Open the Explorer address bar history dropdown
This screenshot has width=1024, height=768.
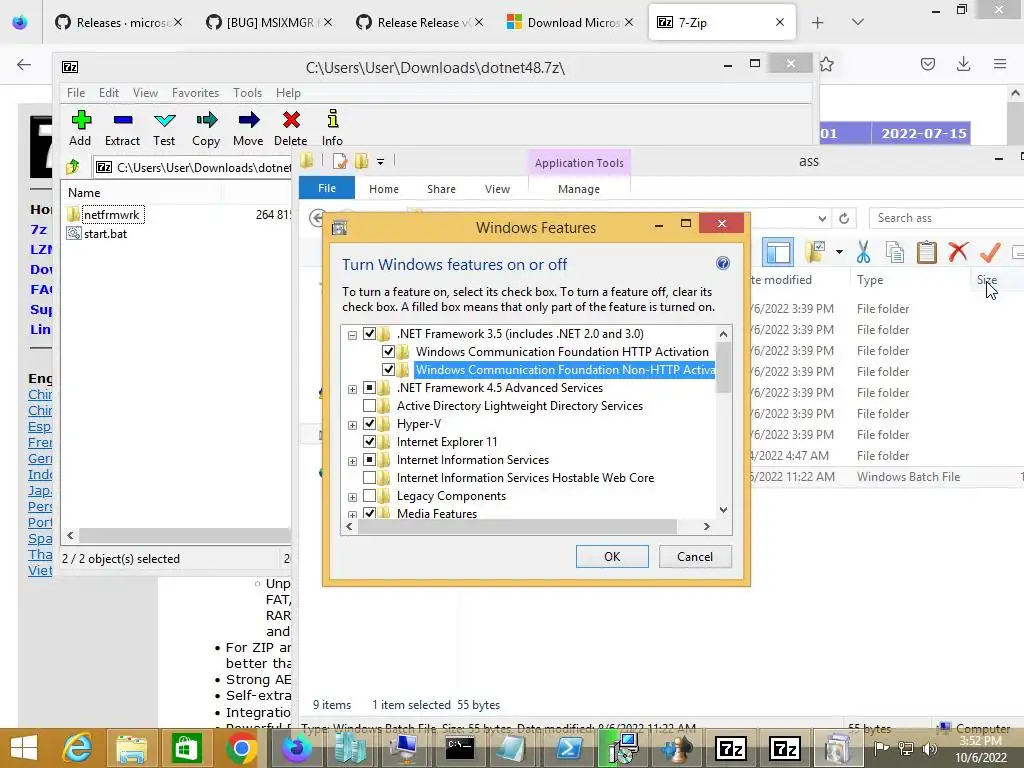[822, 218]
